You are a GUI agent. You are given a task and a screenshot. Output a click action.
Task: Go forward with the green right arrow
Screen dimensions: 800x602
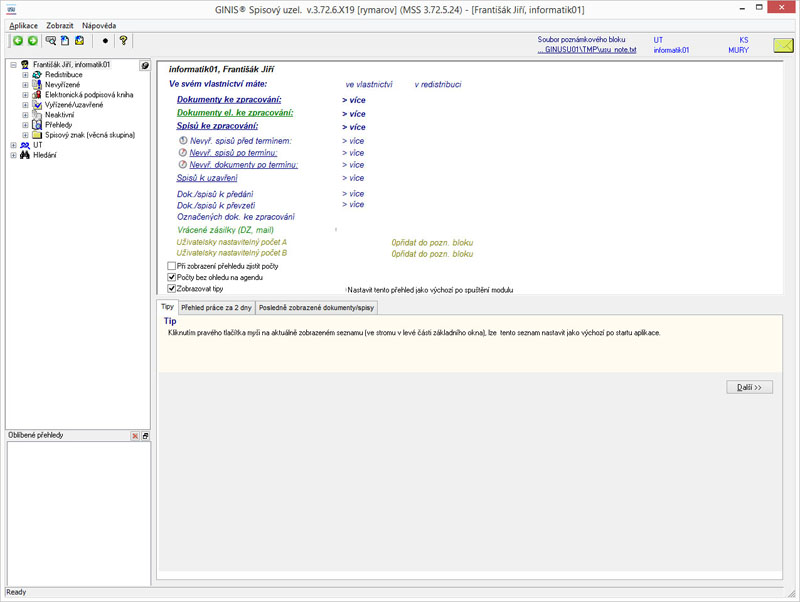pyautogui.click(x=33, y=41)
